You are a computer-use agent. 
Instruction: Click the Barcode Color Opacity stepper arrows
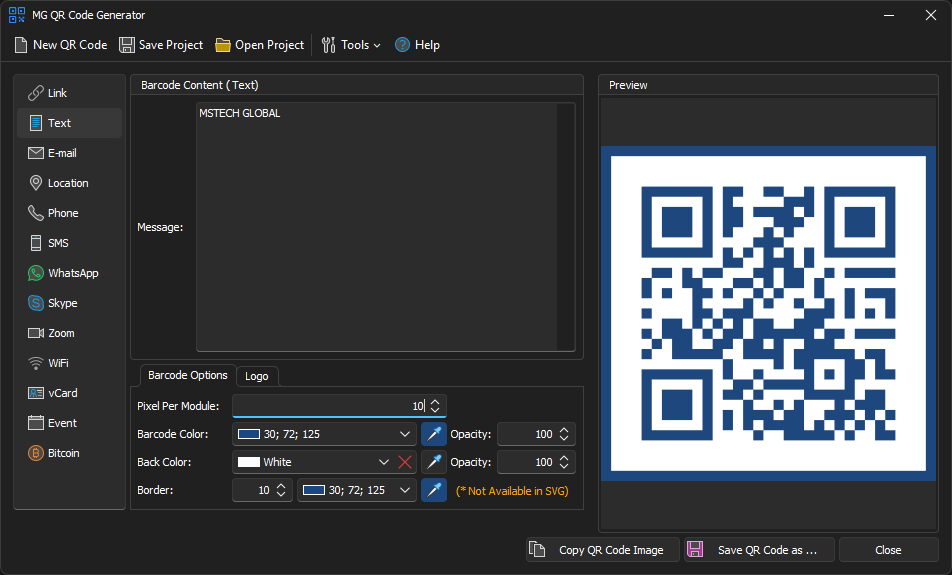tap(563, 434)
